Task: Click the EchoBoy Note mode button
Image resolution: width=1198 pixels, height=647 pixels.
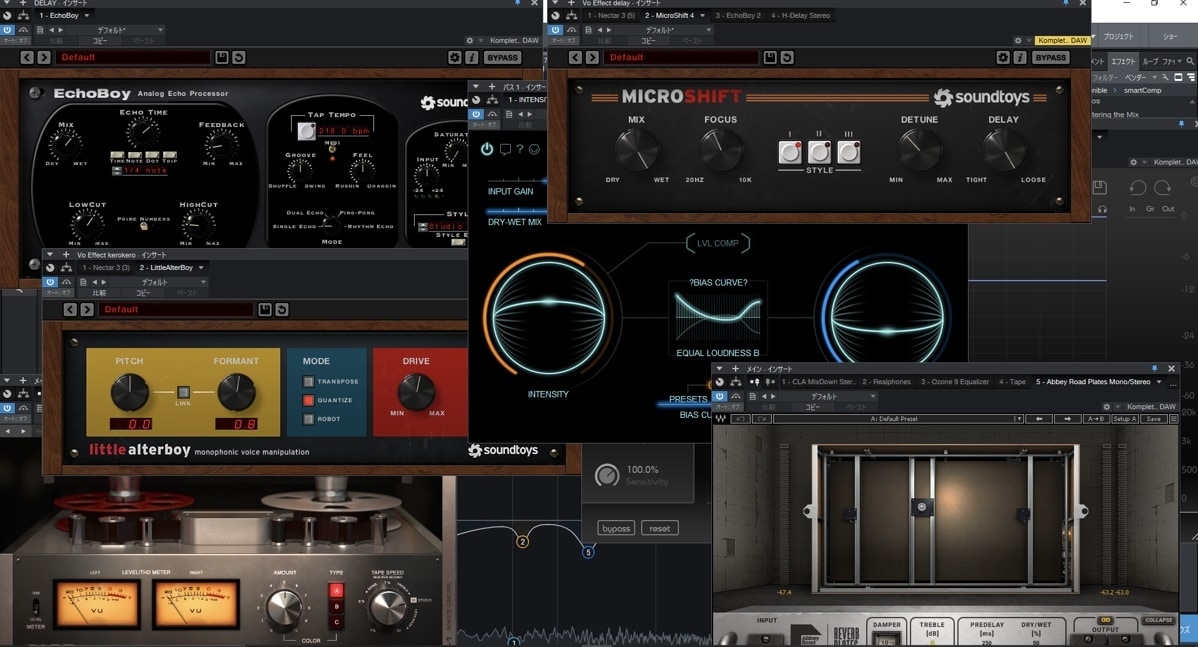Action: click(134, 155)
